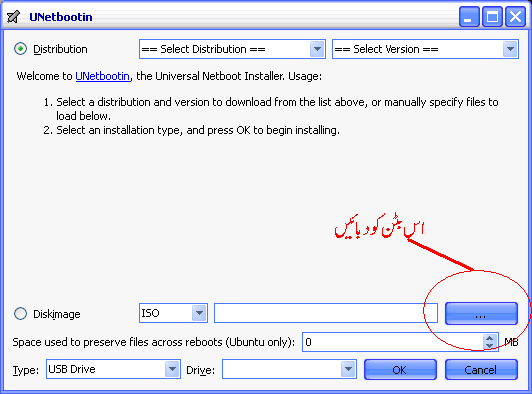
Task: Increase persistent space with up arrow
Action: coord(489,338)
